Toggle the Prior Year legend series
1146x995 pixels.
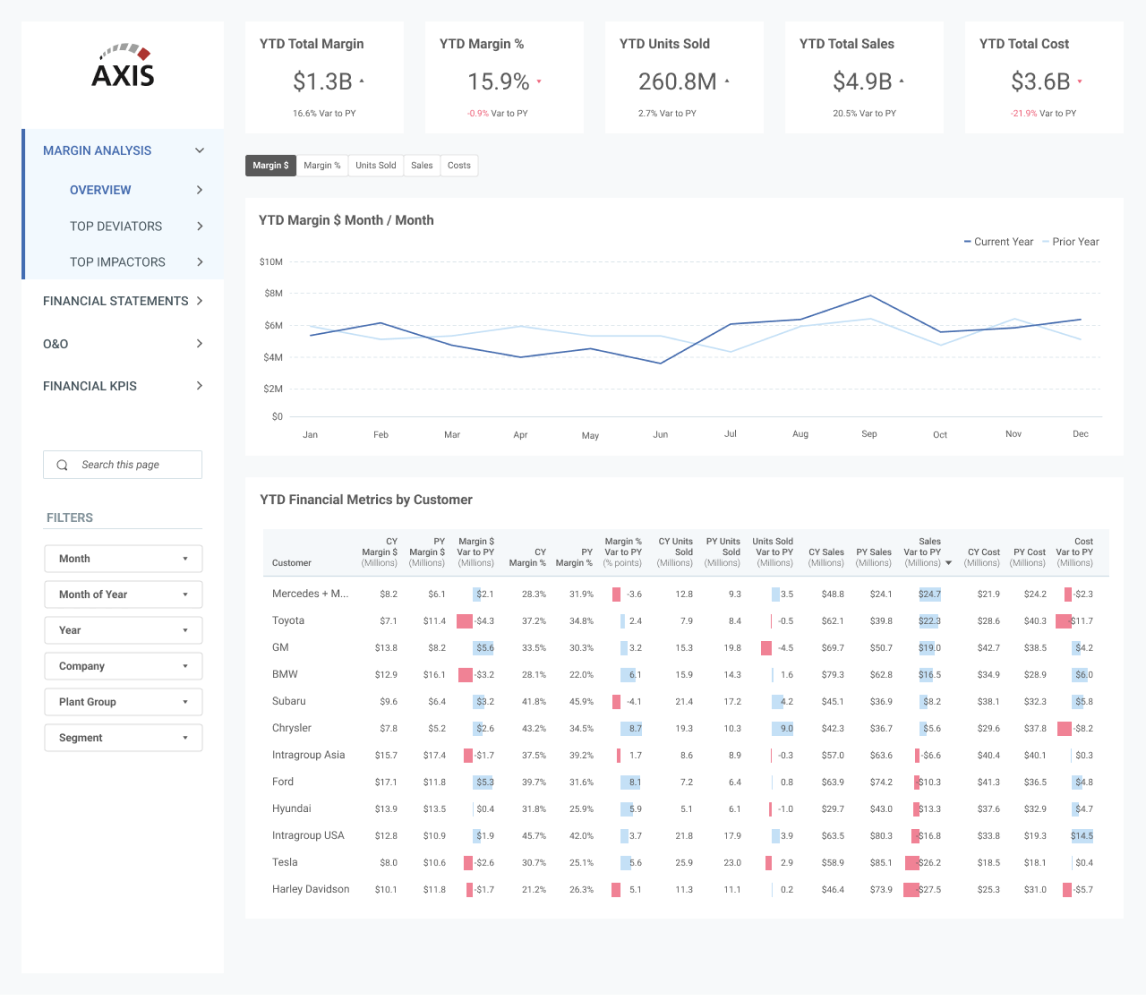coord(1071,242)
